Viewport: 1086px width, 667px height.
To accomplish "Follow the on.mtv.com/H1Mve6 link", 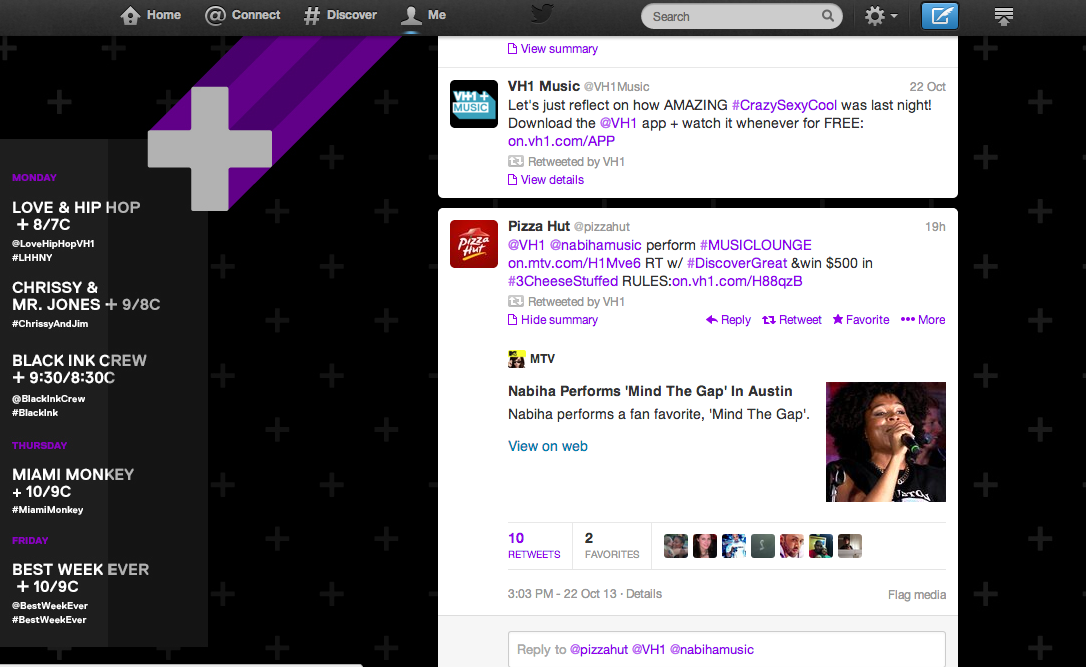I will pos(574,263).
